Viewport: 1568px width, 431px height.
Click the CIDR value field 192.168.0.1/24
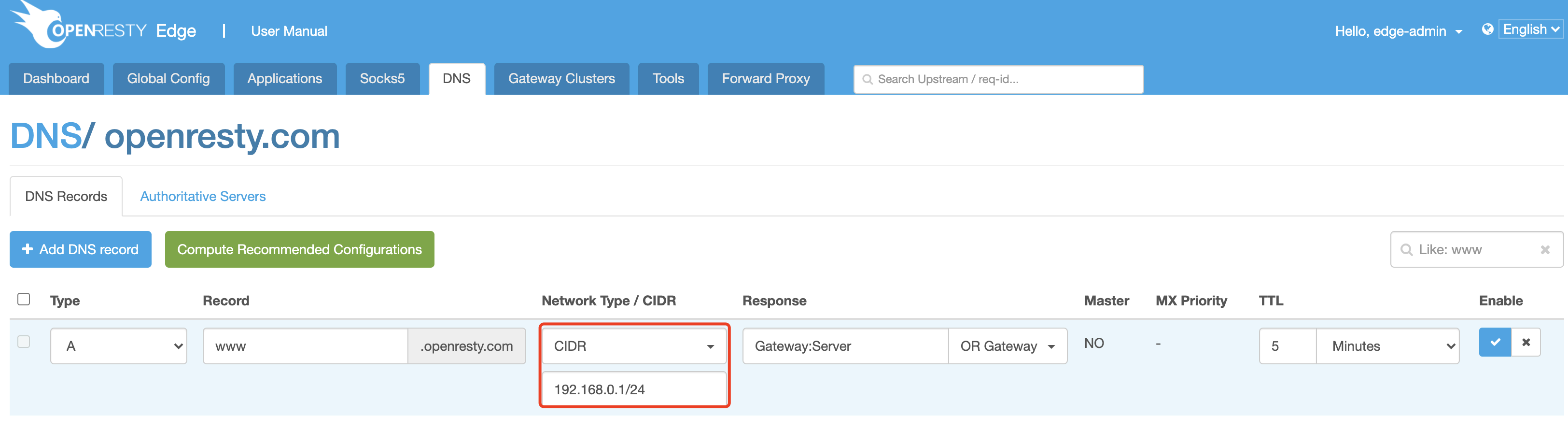click(x=634, y=389)
